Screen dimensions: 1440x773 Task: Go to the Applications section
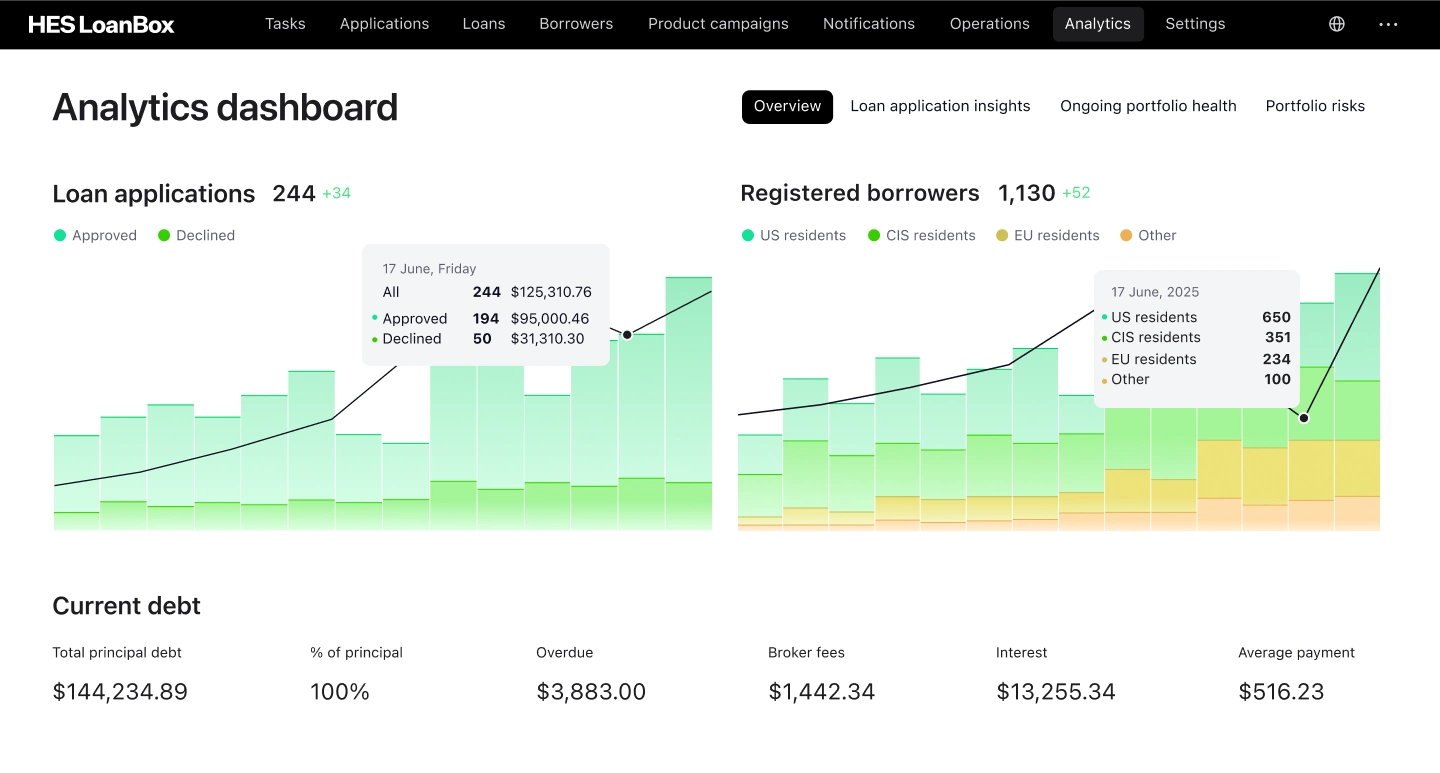coord(384,24)
